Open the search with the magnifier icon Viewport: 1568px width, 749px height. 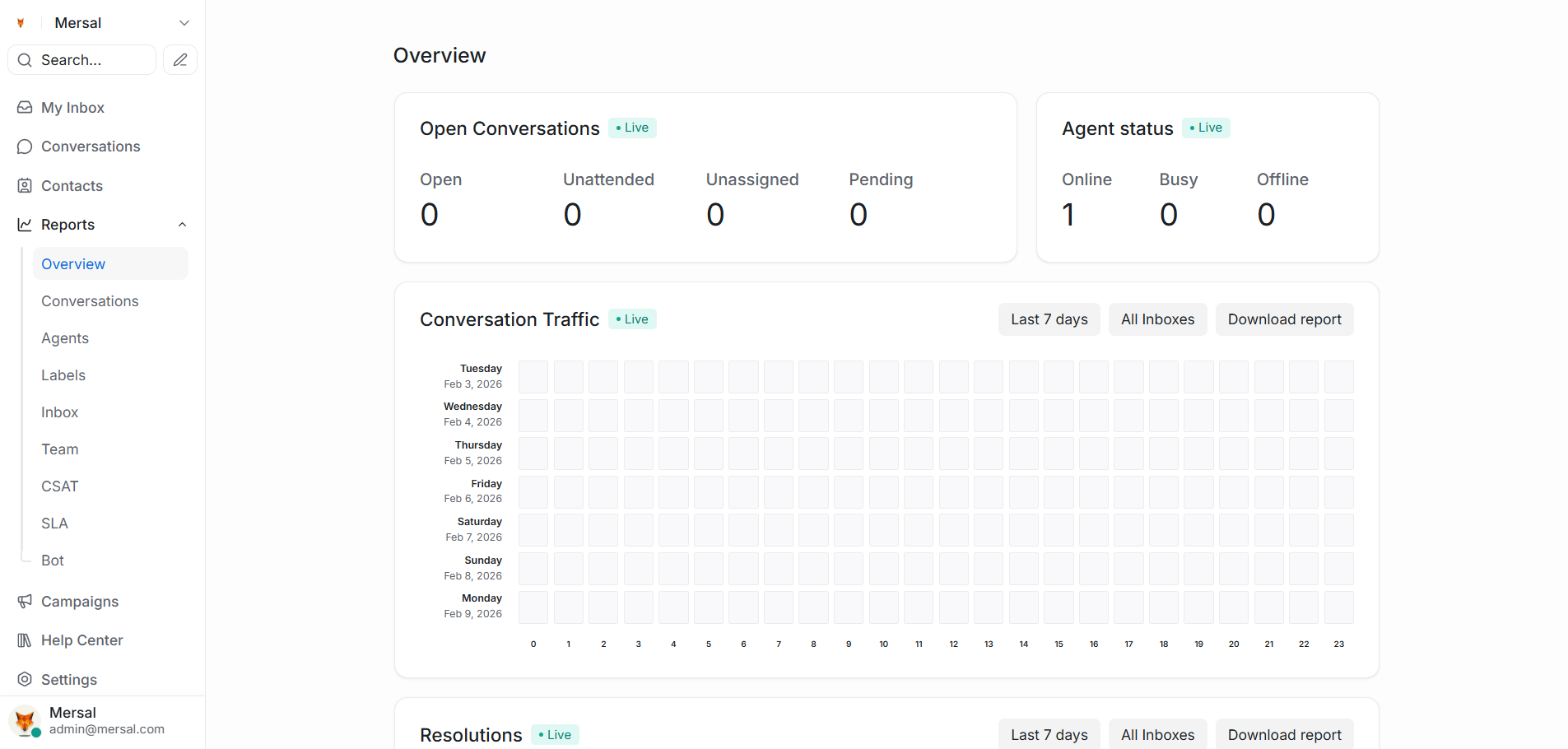pos(25,59)
